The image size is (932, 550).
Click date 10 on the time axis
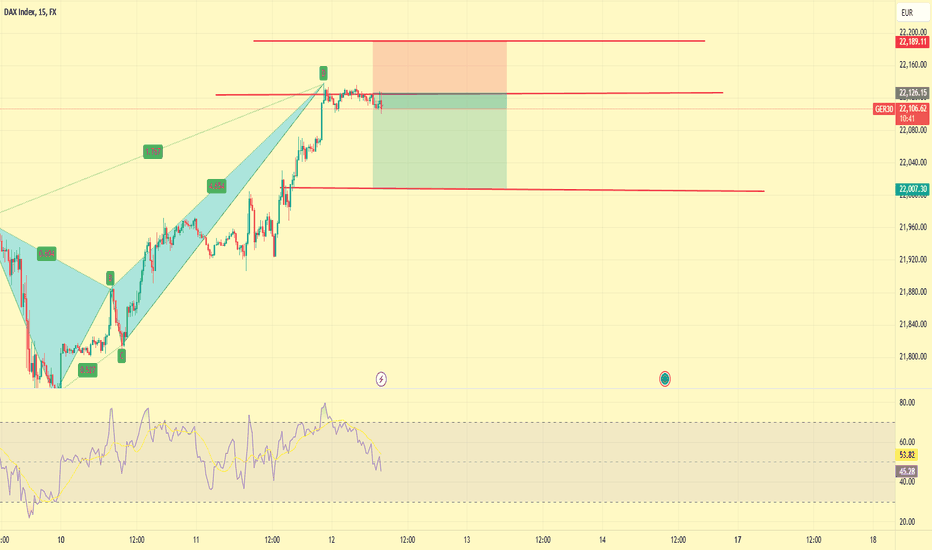tap(61, 540)
